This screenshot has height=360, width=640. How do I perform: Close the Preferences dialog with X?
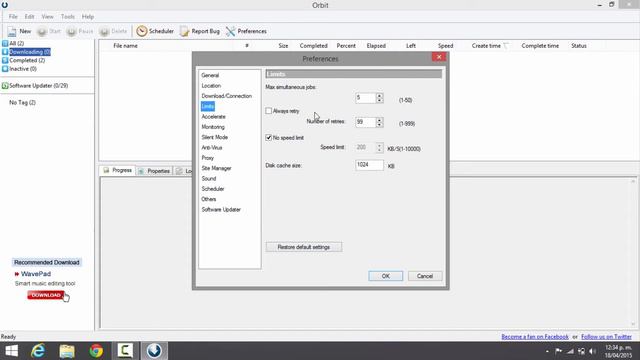(x=439, y=57)
